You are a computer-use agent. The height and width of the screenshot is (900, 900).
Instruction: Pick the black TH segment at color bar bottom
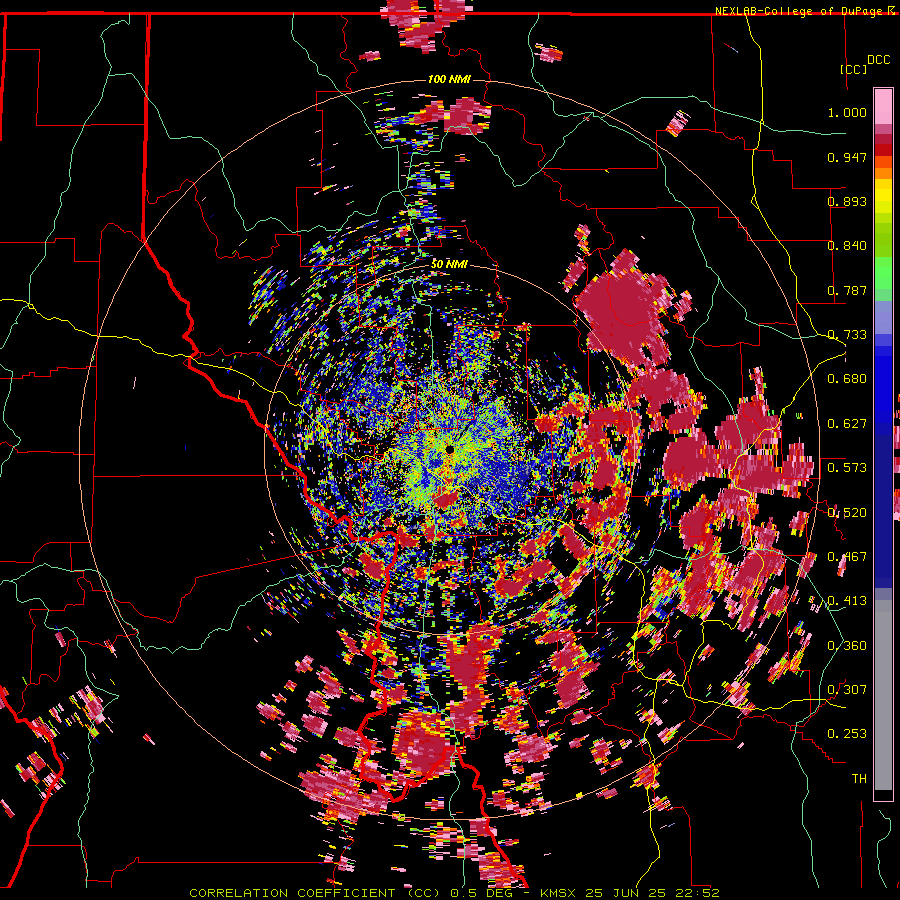coord(883,795)
